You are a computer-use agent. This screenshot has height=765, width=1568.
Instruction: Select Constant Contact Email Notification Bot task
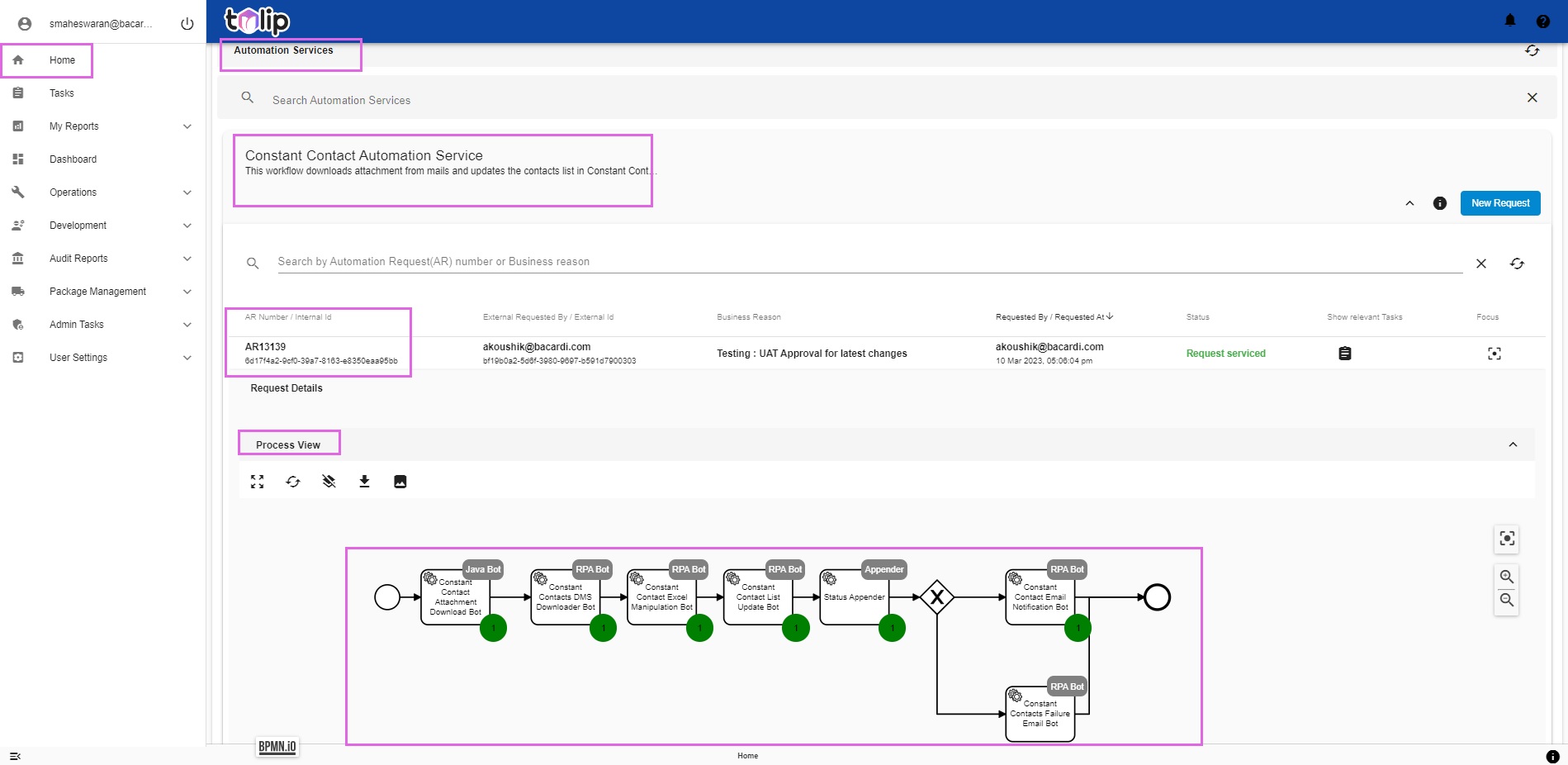click(x=1040, y=597)
